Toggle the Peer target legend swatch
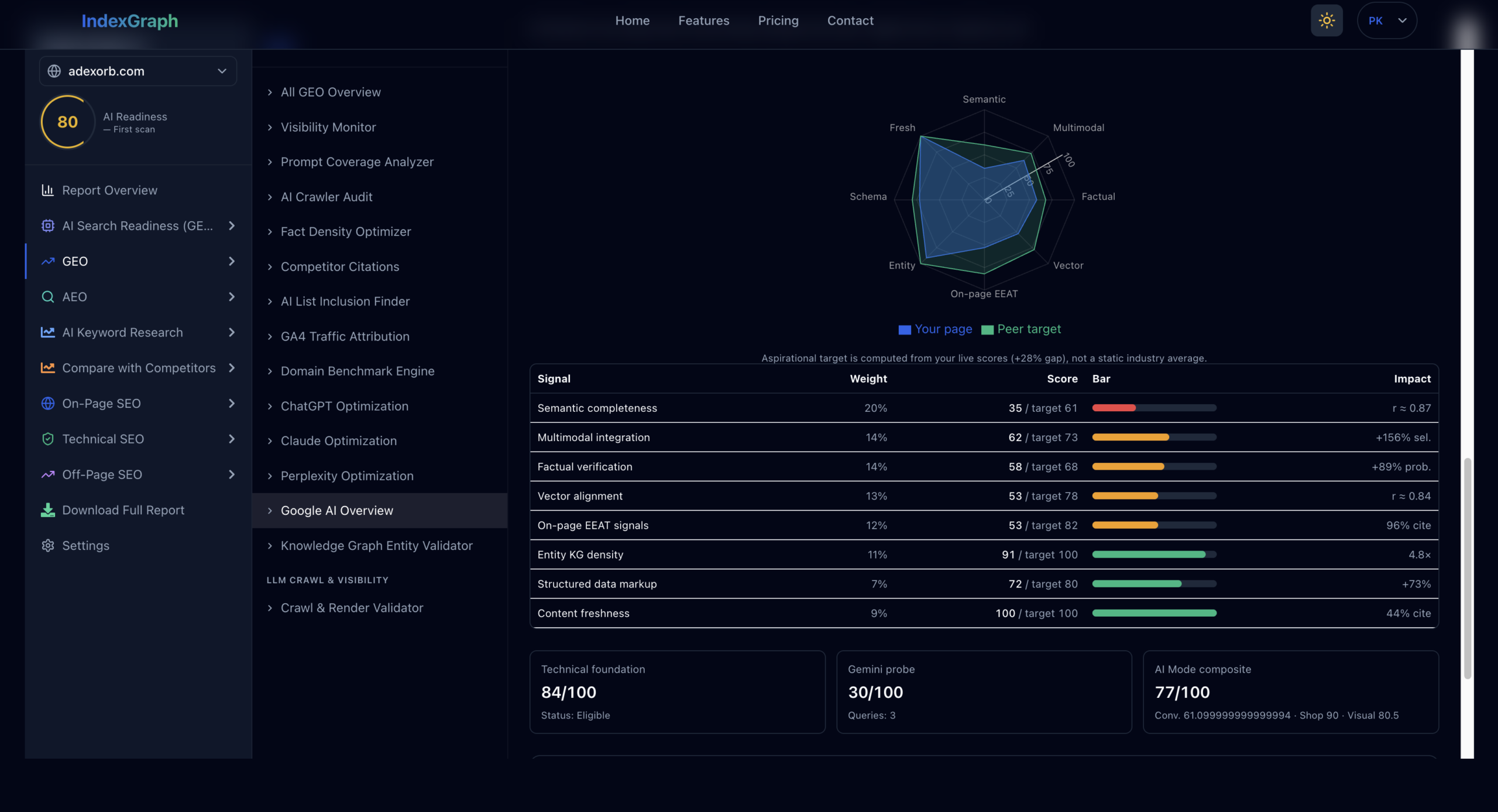 click(x=987, y=330)
